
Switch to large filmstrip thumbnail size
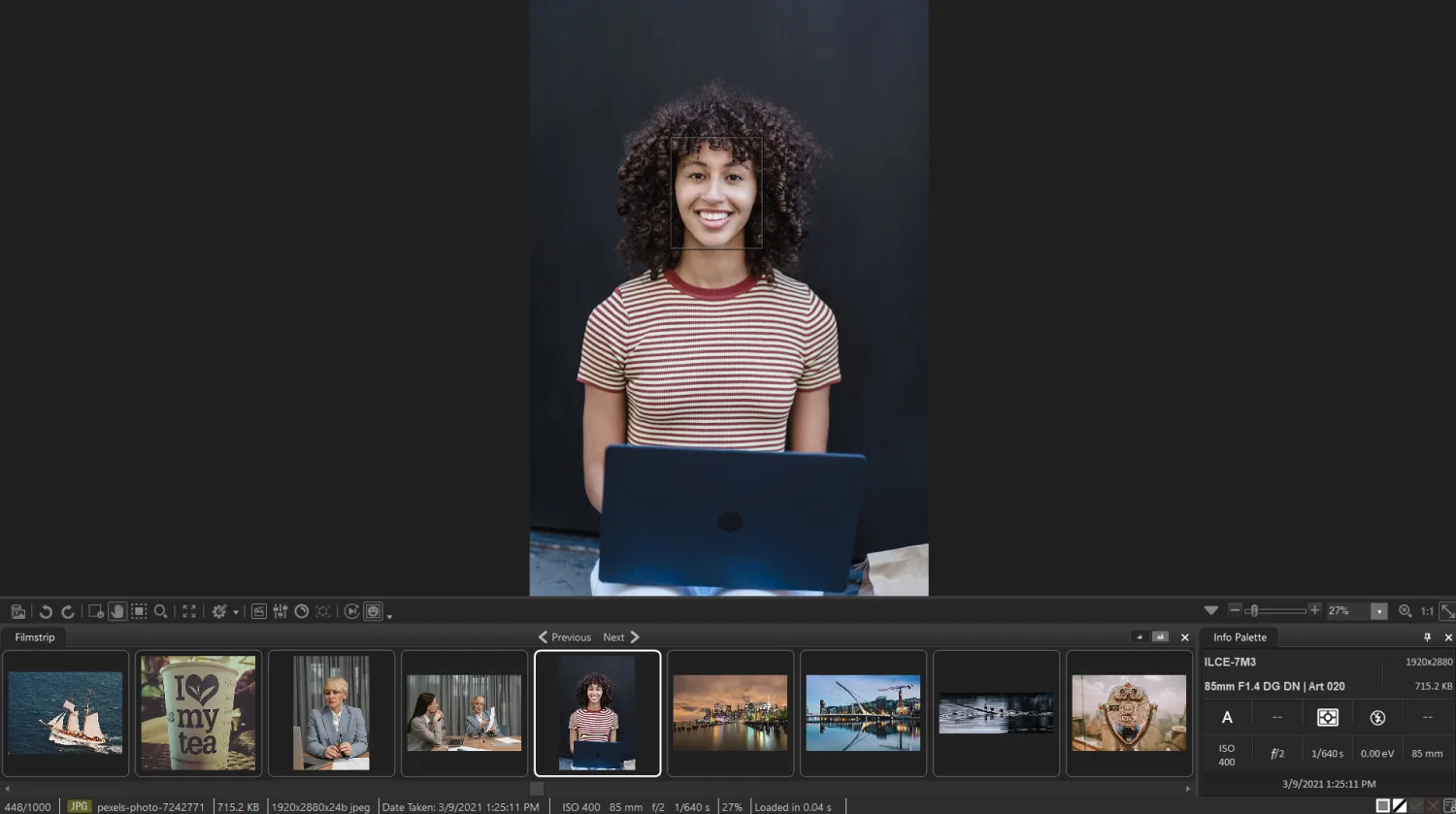pyautogui.click(x=1160, y=637)
